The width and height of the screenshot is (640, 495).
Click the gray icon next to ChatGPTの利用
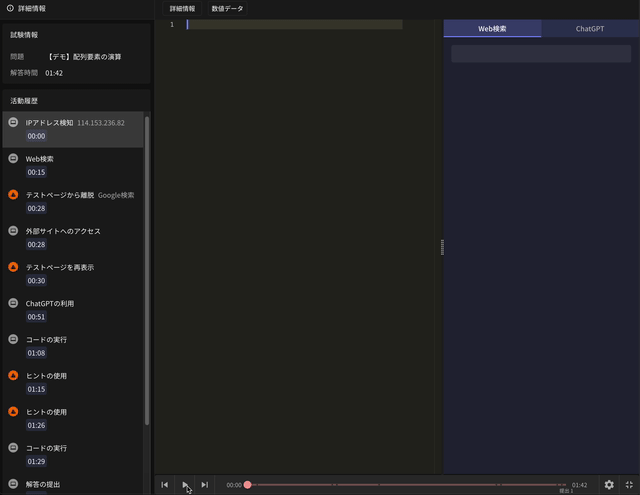pyautogui.click(x=13, y=303)
